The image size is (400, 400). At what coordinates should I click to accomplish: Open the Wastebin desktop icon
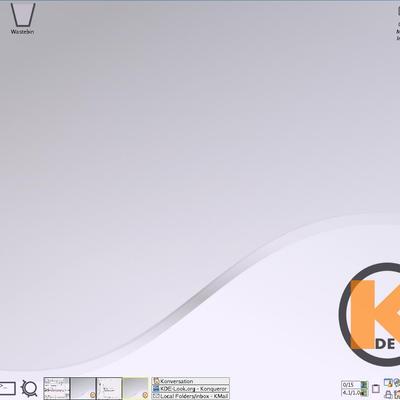[x=23, y=18]
